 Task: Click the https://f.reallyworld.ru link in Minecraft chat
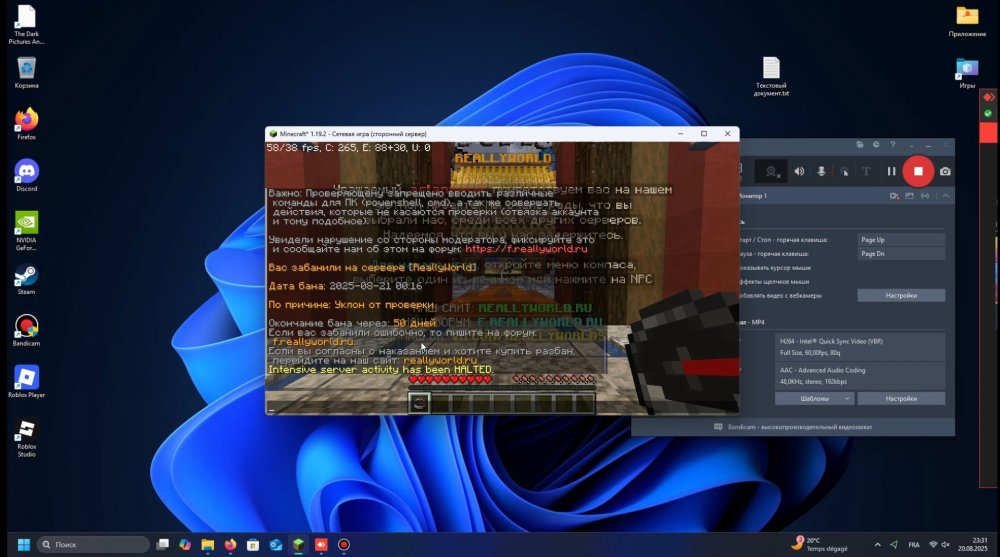pos(526,249)
